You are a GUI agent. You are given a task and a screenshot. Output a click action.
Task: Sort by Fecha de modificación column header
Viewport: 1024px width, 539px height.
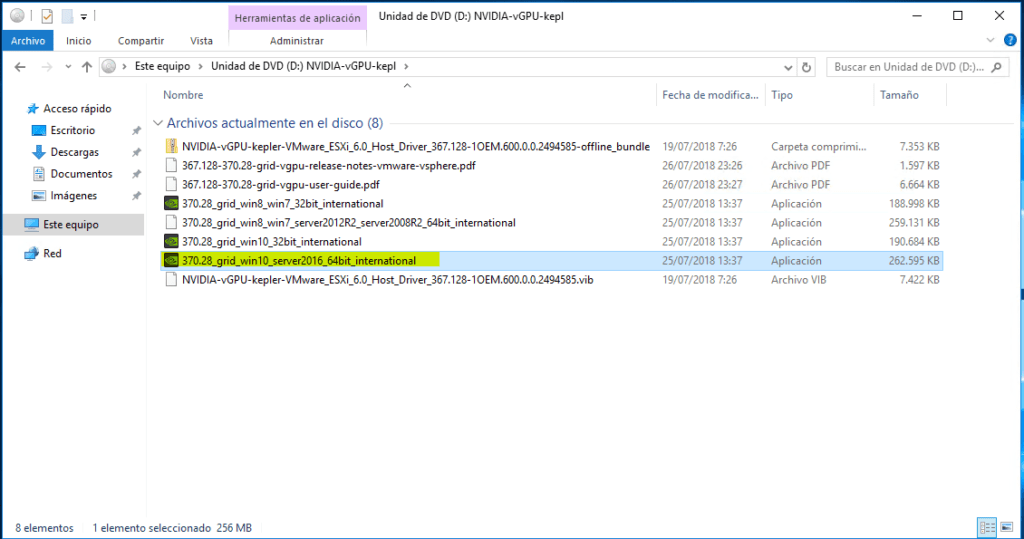(x=711, y=95)
